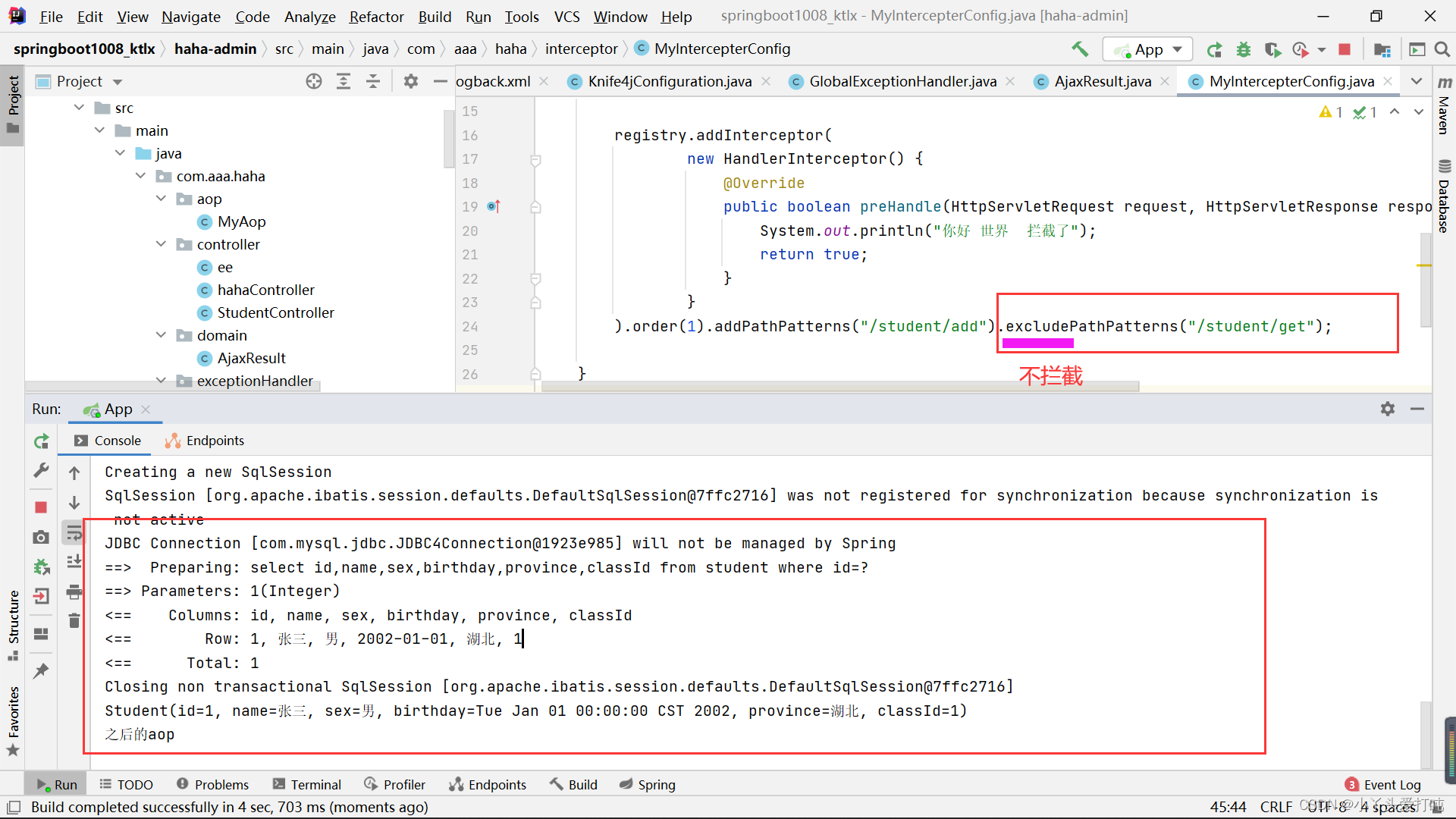Collapse the controller package
This screenshot has width=1456, height=819.
coord(162,244)
